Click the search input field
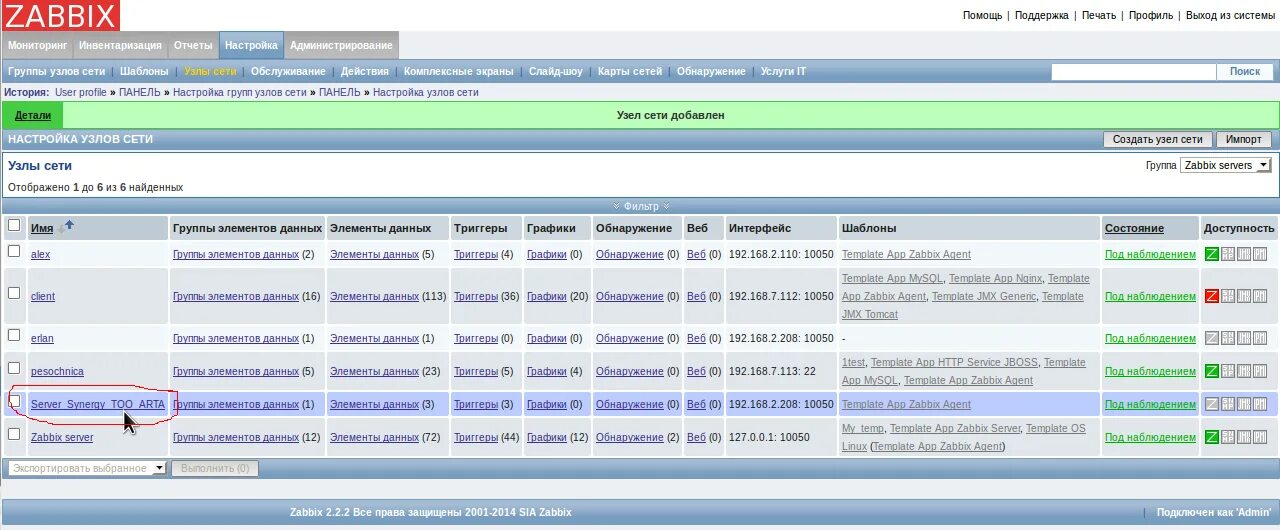Screen dimensions: 1280x530 pos(1133,71)
